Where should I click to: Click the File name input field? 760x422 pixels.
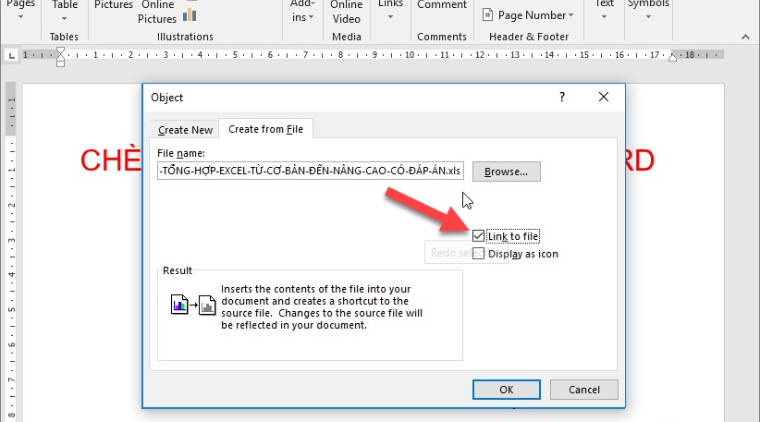pyautogui.click(x=310, y=171)
